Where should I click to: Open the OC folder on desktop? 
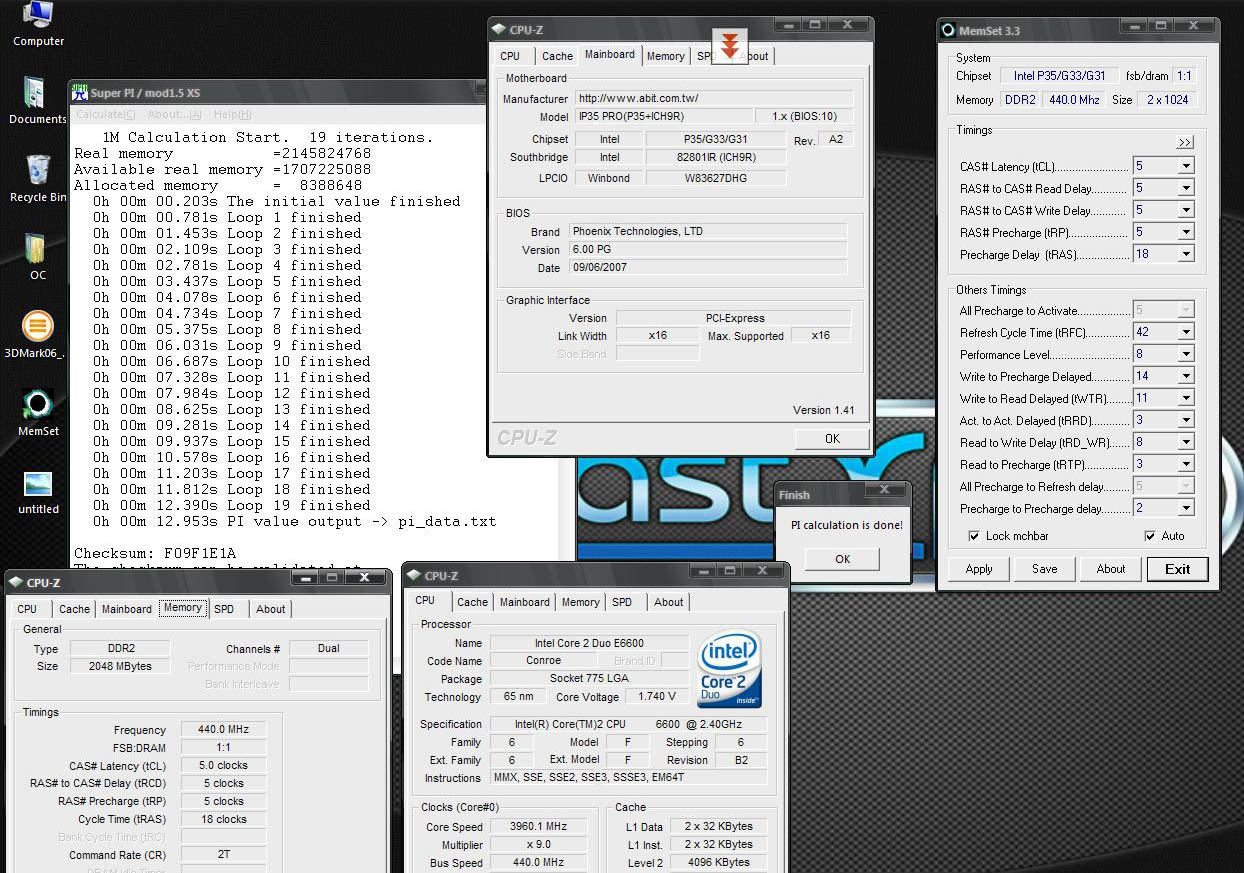[x=38, y=256]
